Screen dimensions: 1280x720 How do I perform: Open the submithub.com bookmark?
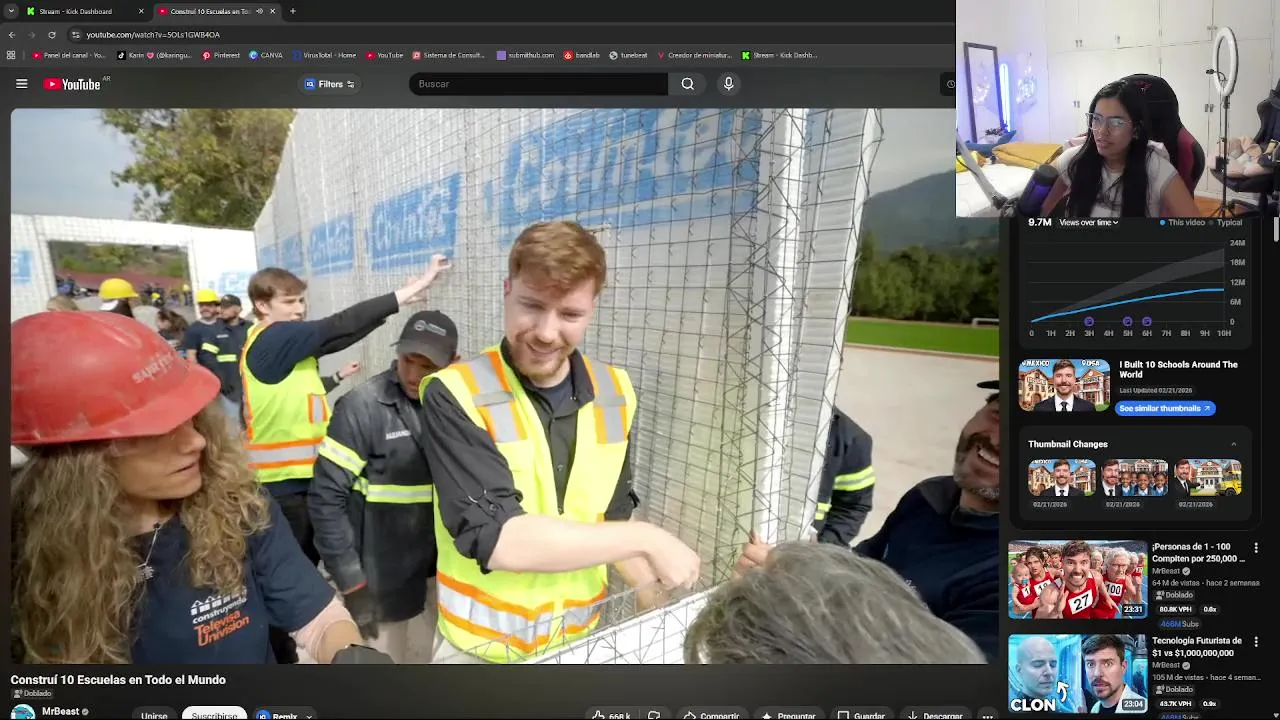(525, 55)
